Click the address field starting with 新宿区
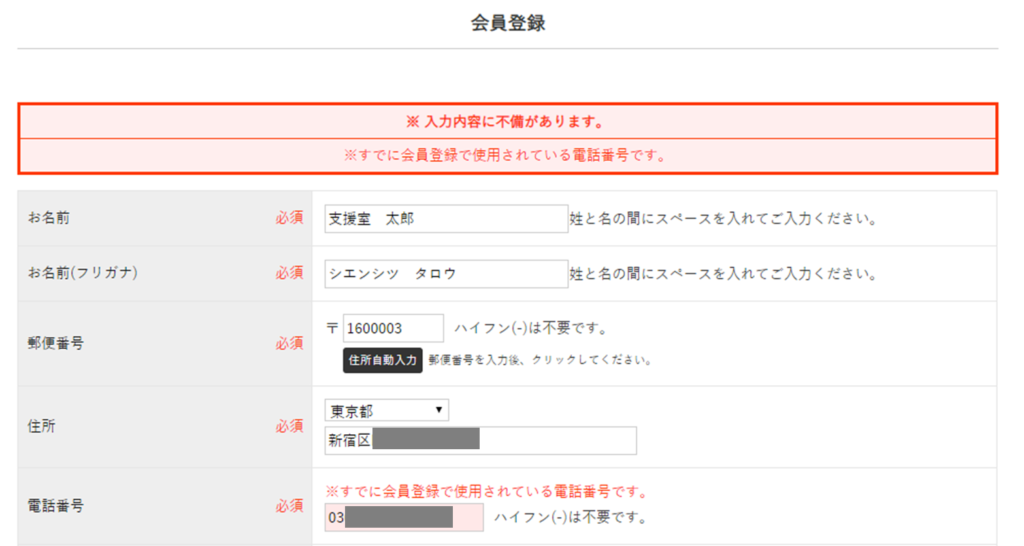The image size is (1024, 546). (480, 440)
